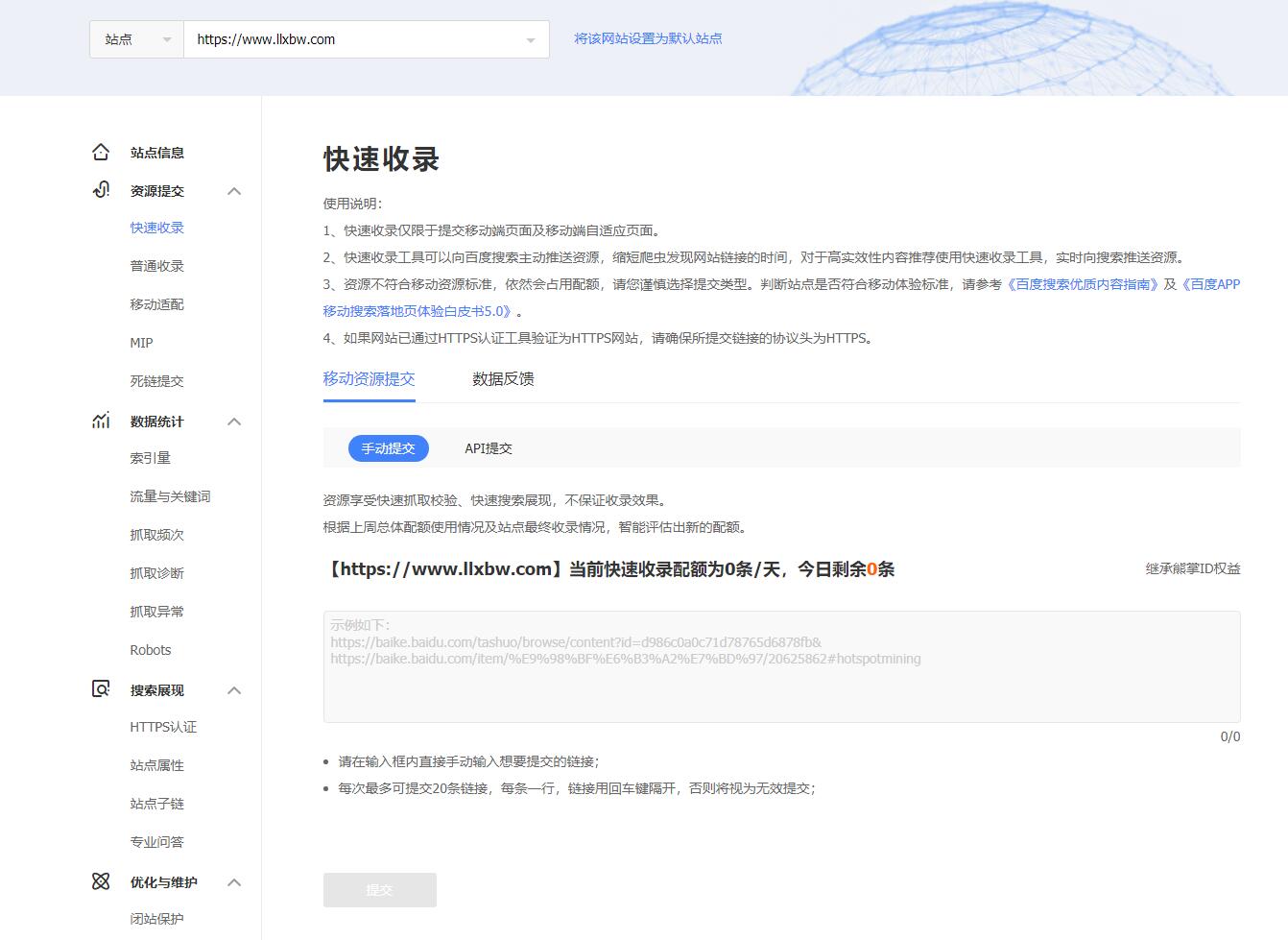This screenshot has height=940, width=1288.
Task: Click the 数据统计 section heading
Action: point(157,422)
